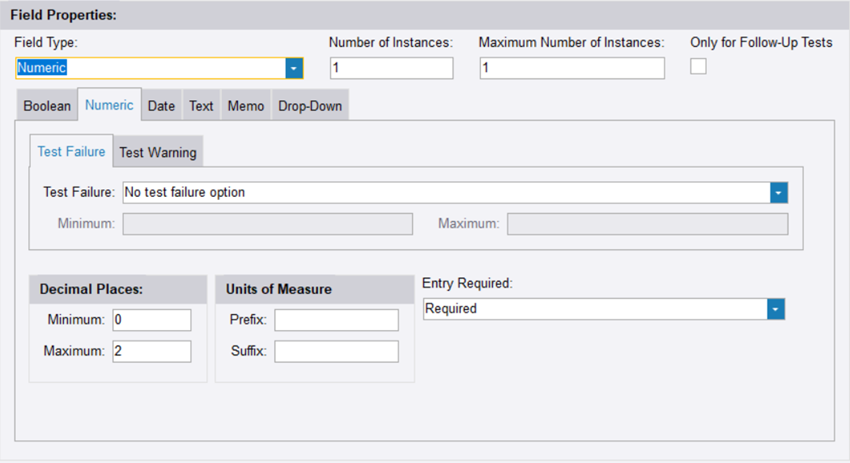This screenshot has height=463, width=850.
Task: Open the Date tab
Action: 161,106
